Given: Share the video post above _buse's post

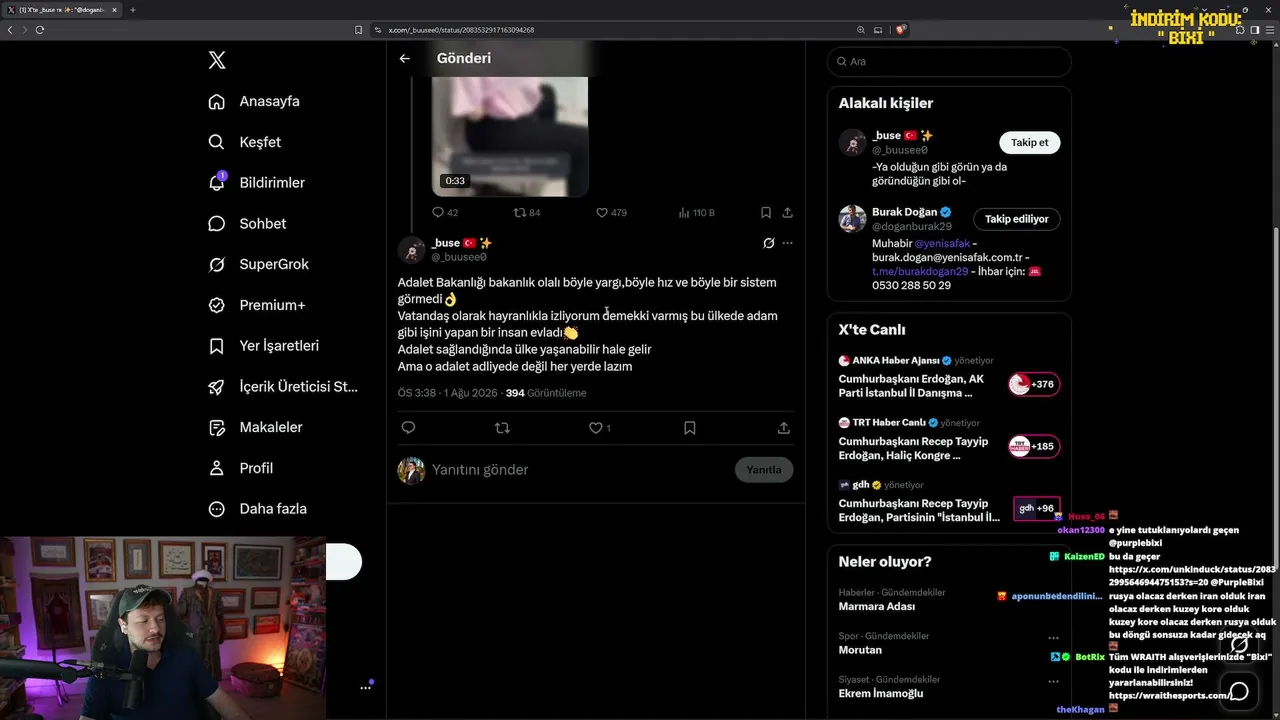Looking at the screenshot, I should (788, 212).
